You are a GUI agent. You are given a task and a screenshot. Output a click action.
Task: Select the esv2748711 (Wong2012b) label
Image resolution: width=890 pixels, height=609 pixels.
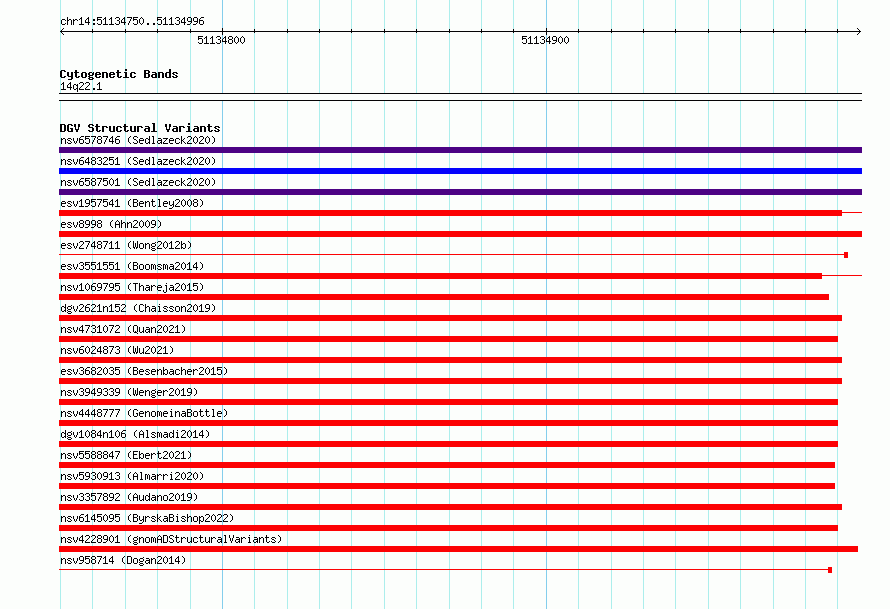tap(126, 245)
